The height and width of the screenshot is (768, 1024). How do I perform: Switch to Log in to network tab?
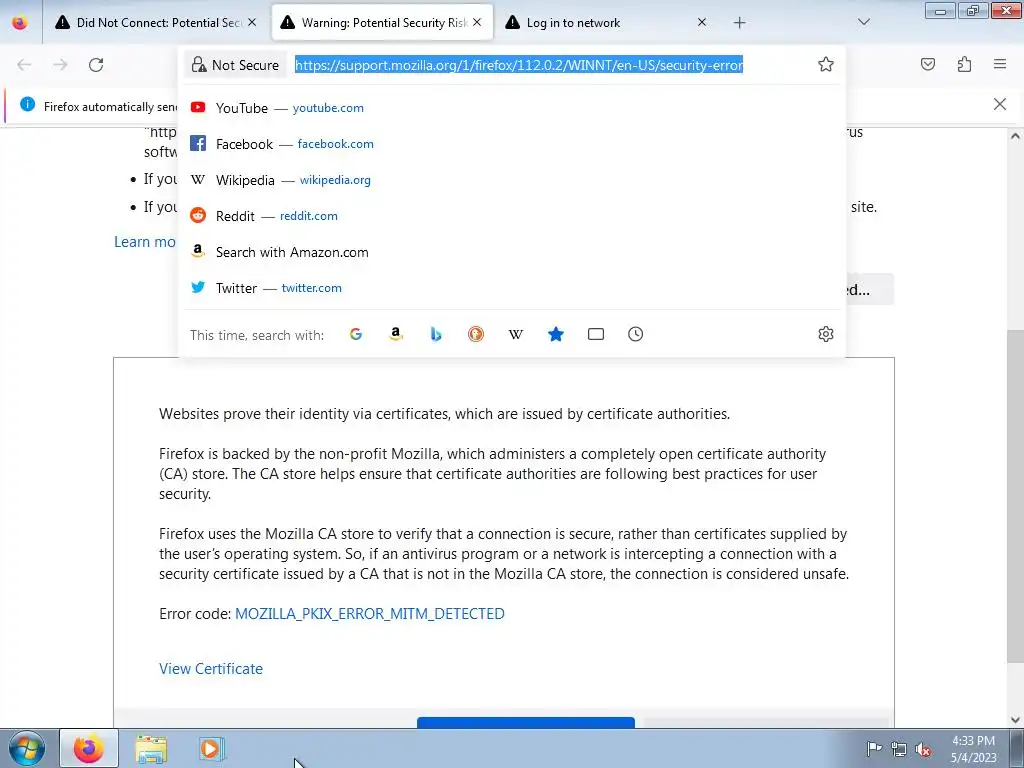click(606, 23)
